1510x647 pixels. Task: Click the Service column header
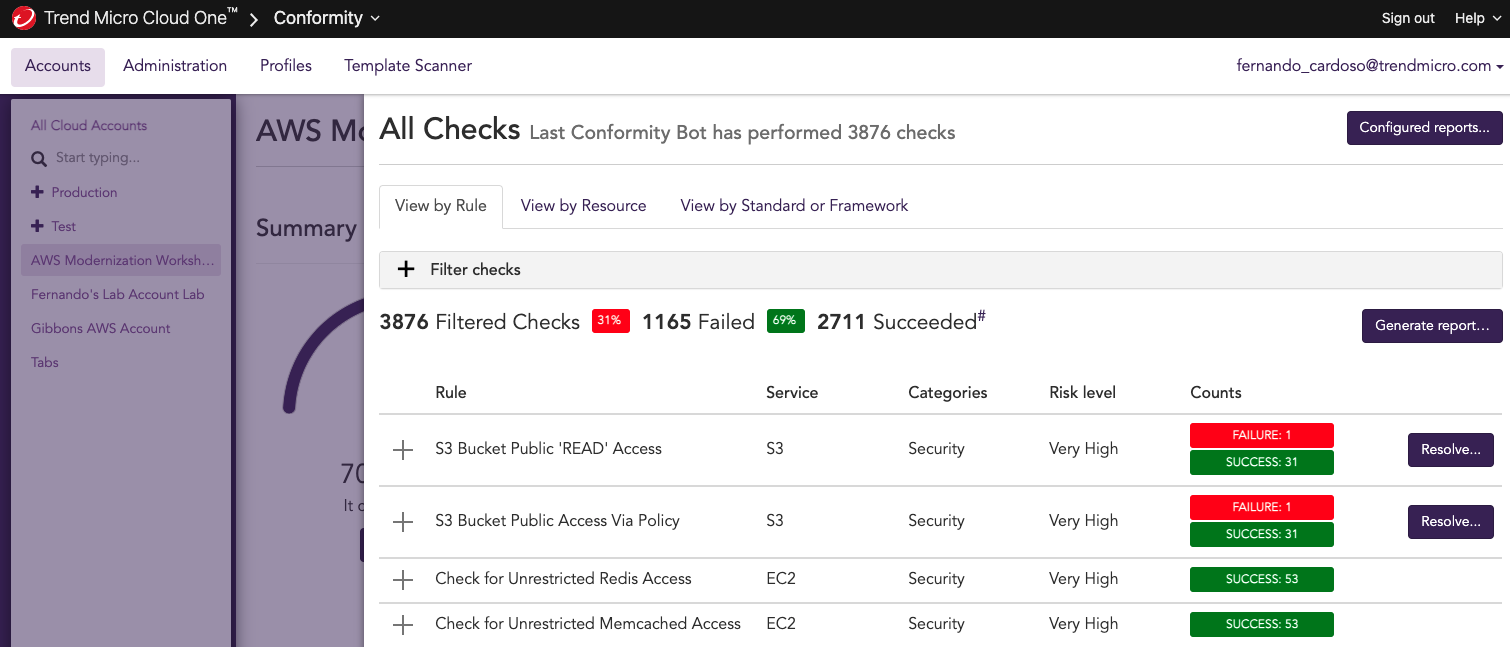pyautogui.click(x=792, y=393)
